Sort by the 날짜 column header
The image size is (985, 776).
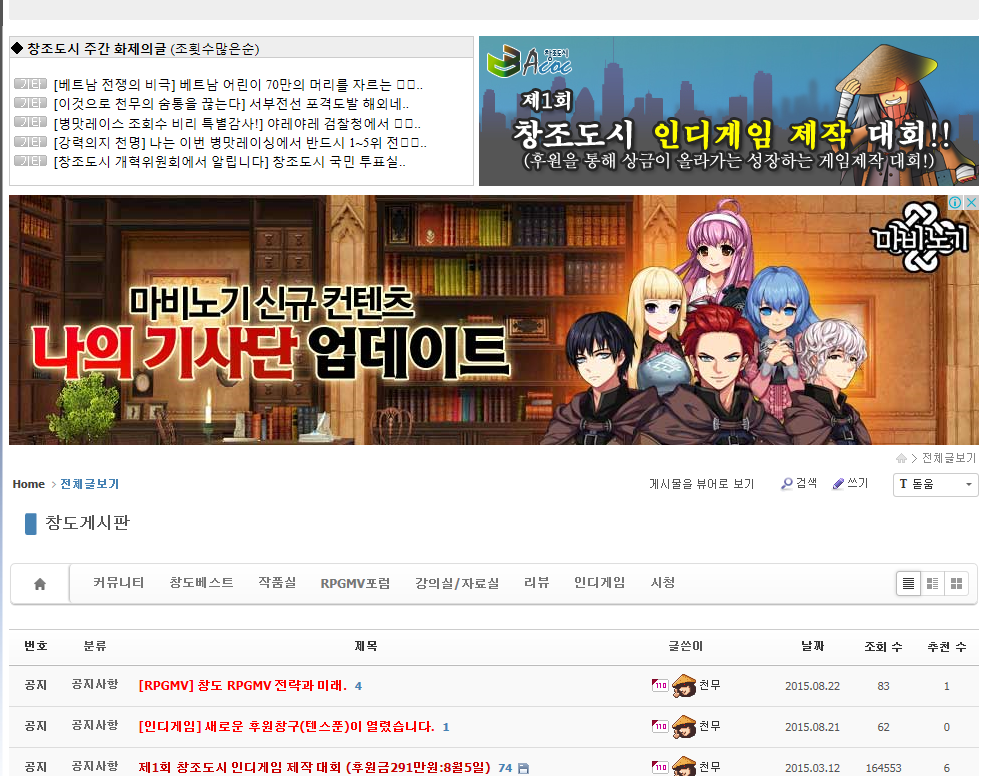tap(812, 646)
